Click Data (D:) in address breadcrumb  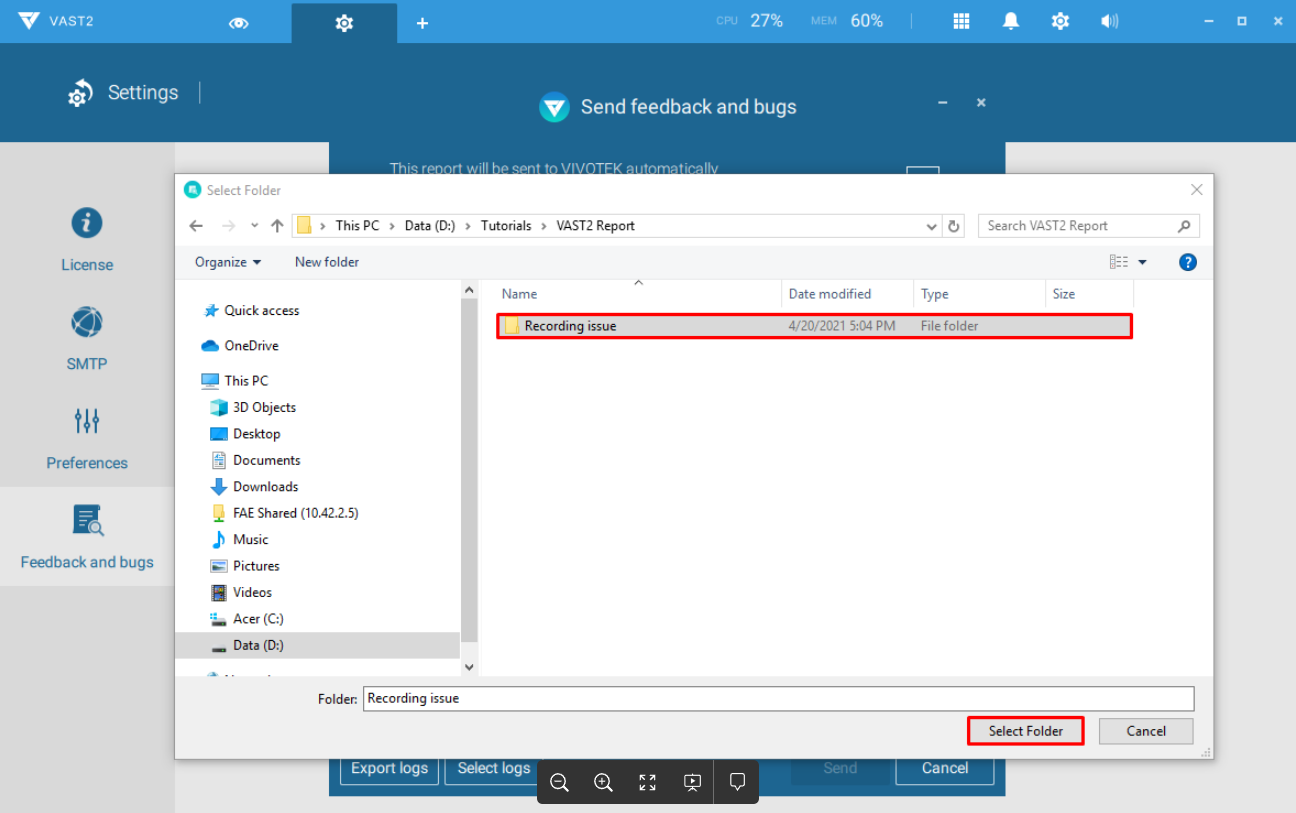click(430, 226)
